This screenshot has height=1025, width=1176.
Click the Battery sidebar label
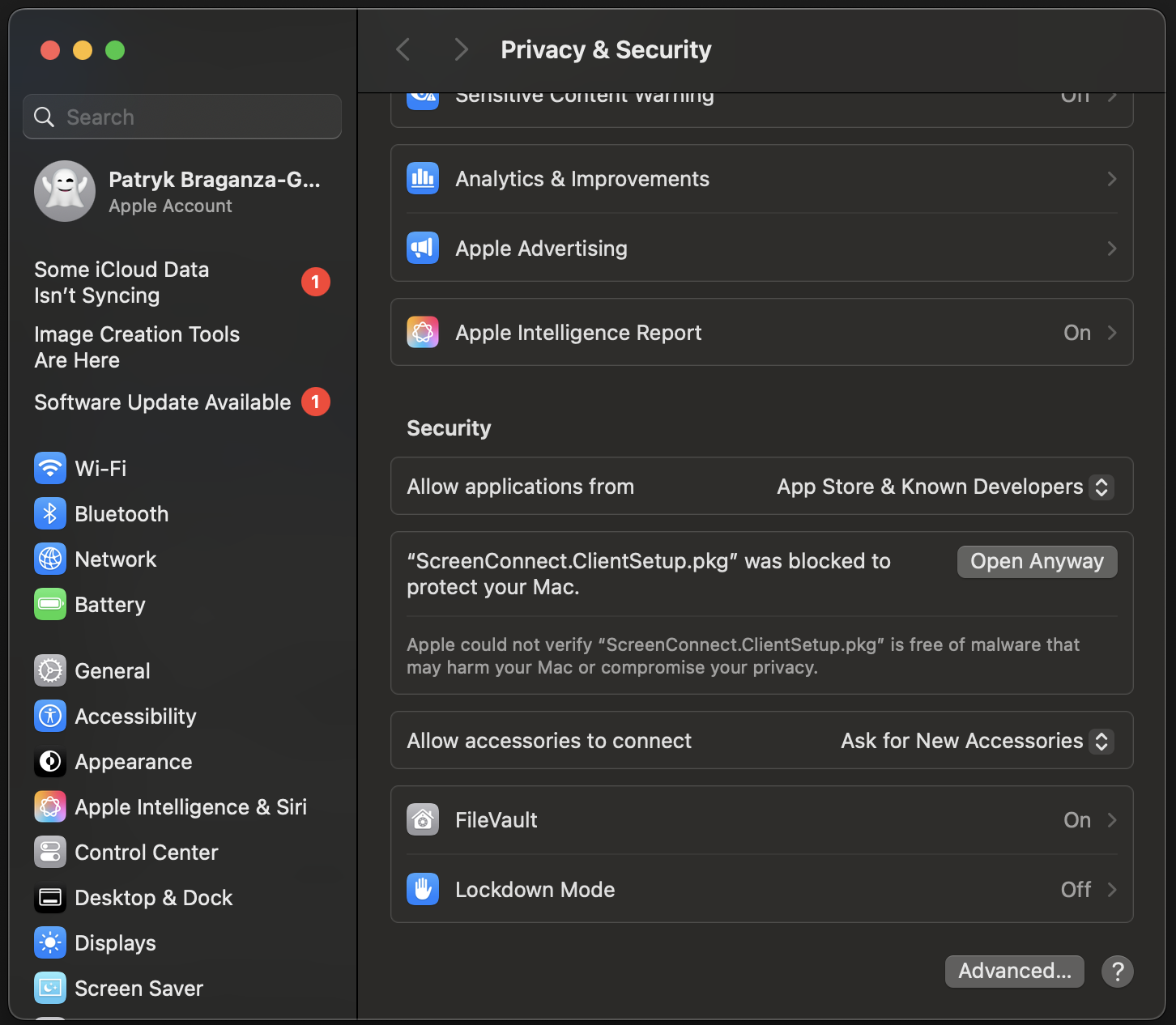pyautogui.click(x=110, y=605)
